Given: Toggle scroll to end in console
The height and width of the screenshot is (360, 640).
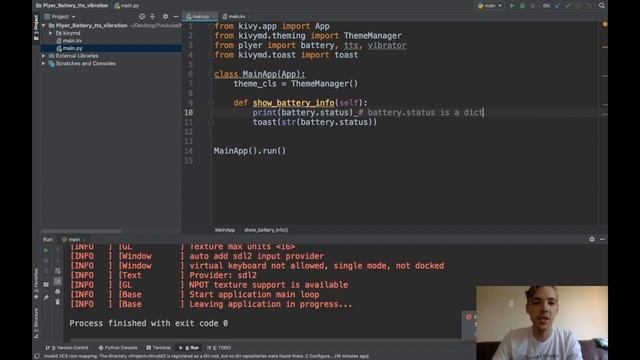Looking at the screenshot, I should pyautogui.click(x=58, y=281).
